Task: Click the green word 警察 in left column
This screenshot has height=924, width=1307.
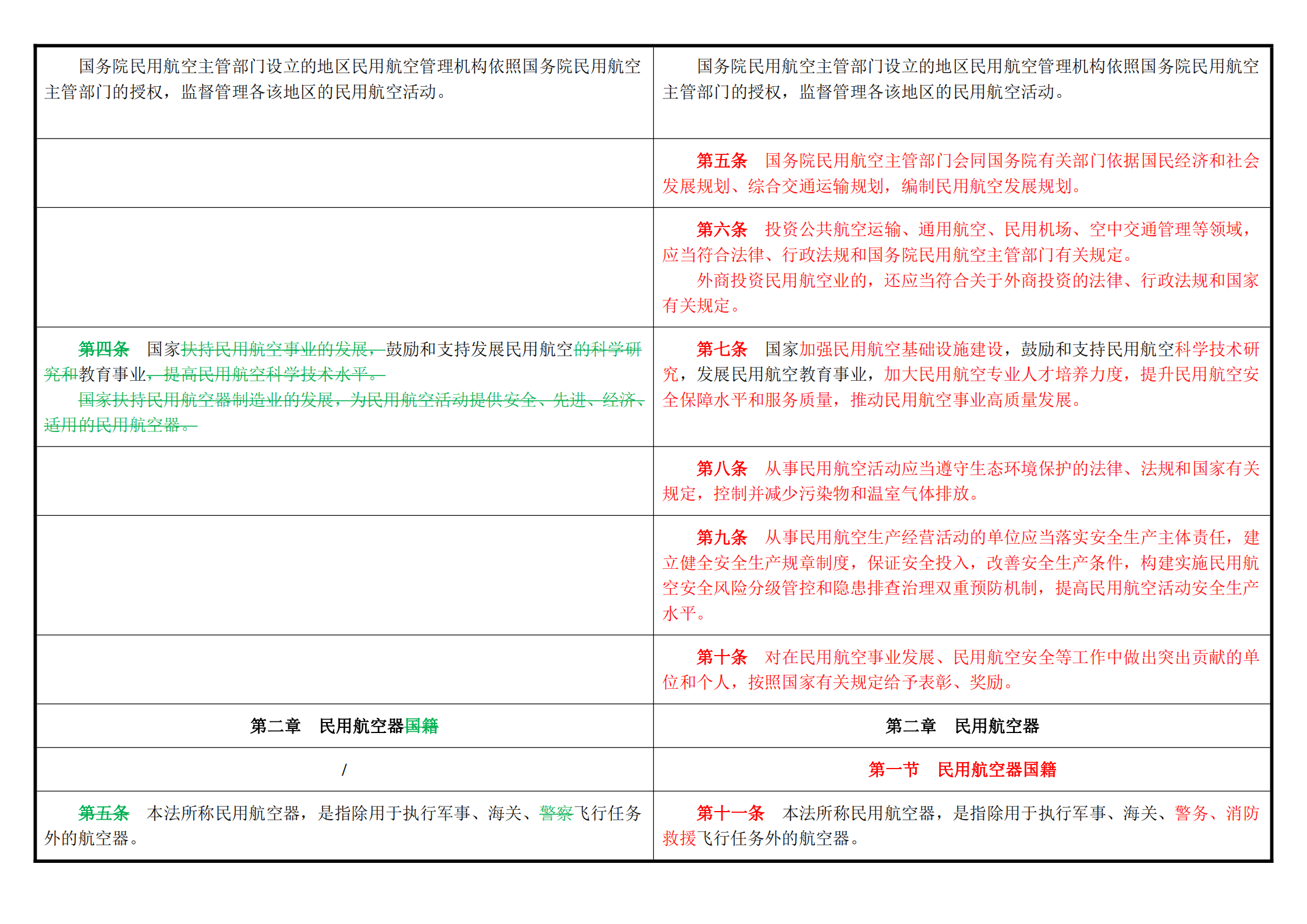Action: 556,813
